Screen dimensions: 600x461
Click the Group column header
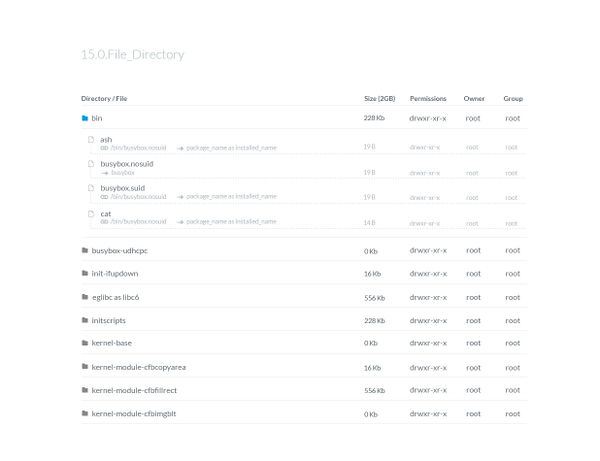click(x=512, y=98)
